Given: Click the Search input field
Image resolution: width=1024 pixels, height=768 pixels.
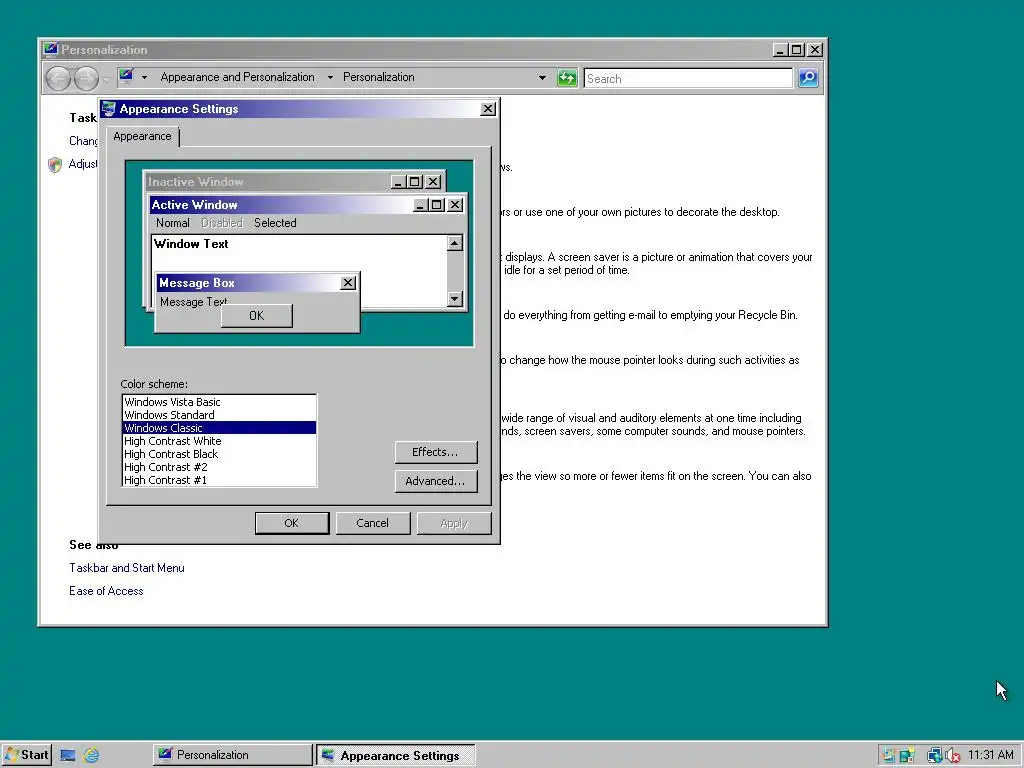Looking at the screenshot, I should tap(688, 78).
